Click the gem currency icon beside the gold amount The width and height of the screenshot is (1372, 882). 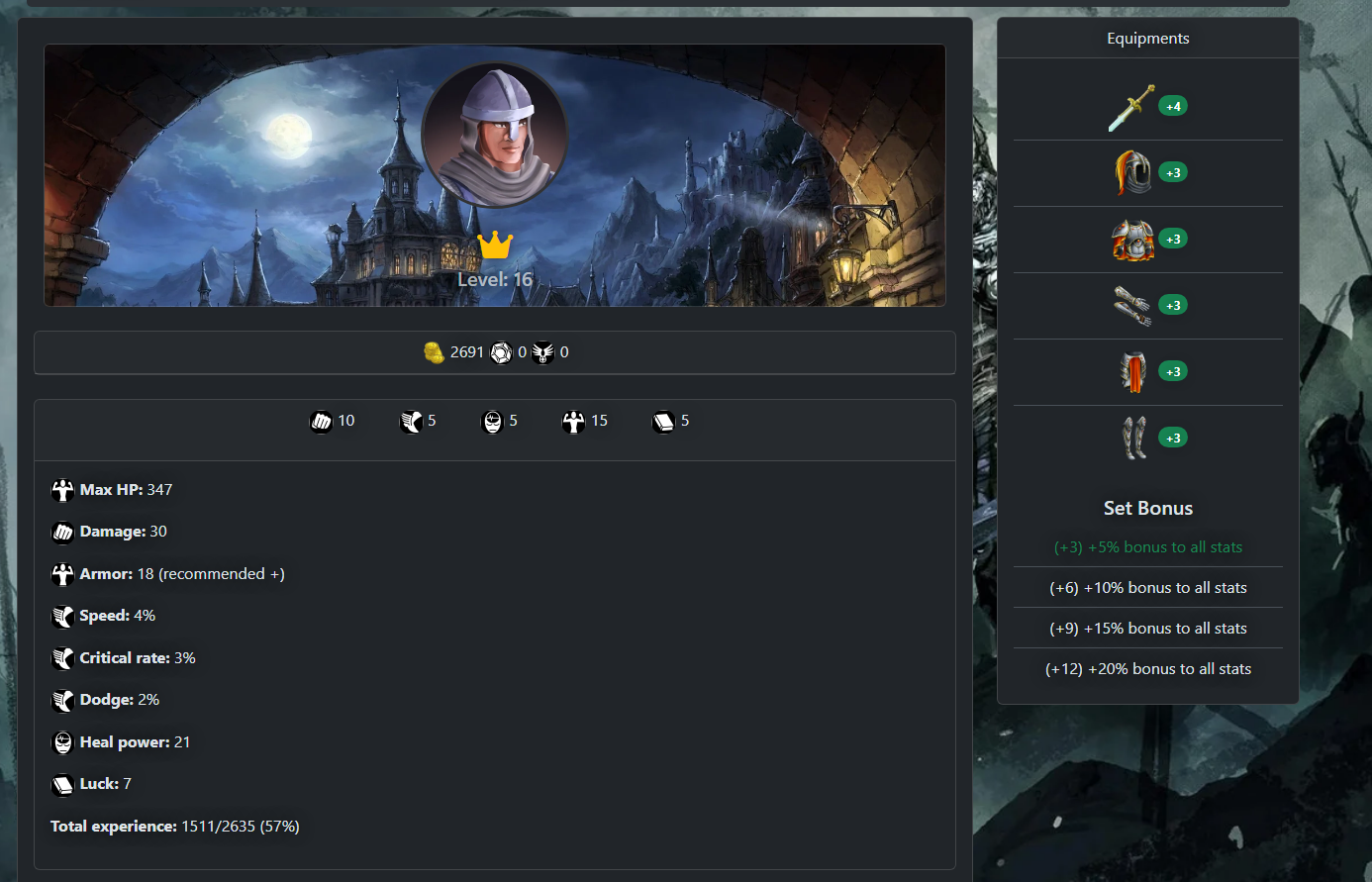[502, 352]
